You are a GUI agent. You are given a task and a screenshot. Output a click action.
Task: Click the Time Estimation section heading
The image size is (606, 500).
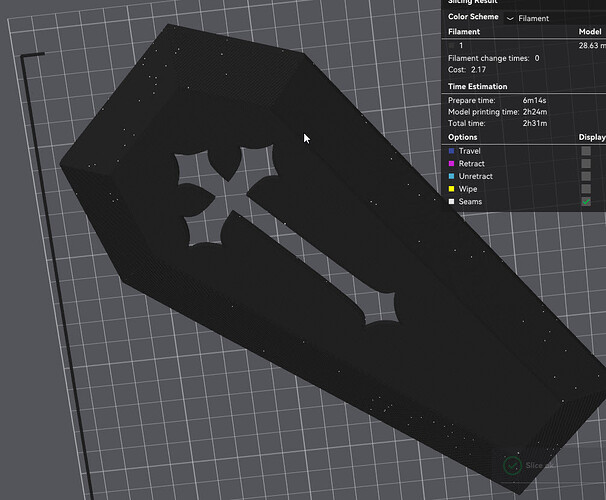(x=477, y=87)
